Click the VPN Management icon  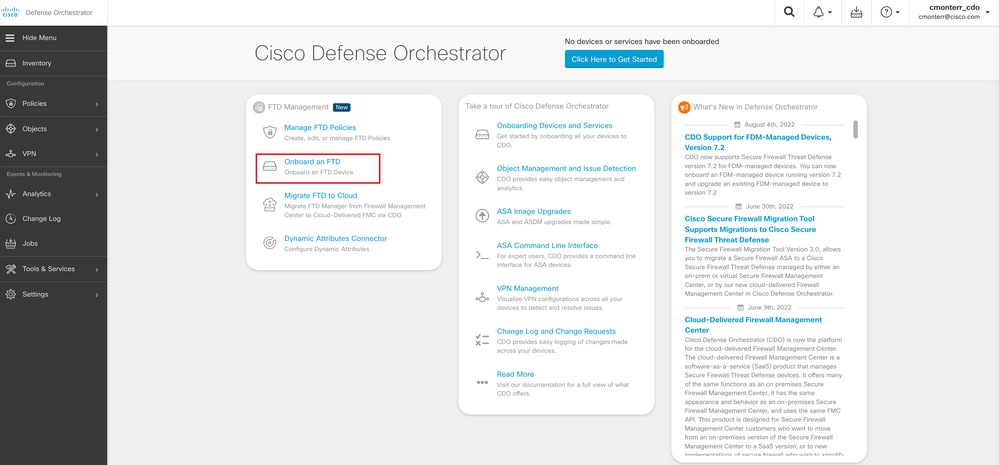coord(482,297)
